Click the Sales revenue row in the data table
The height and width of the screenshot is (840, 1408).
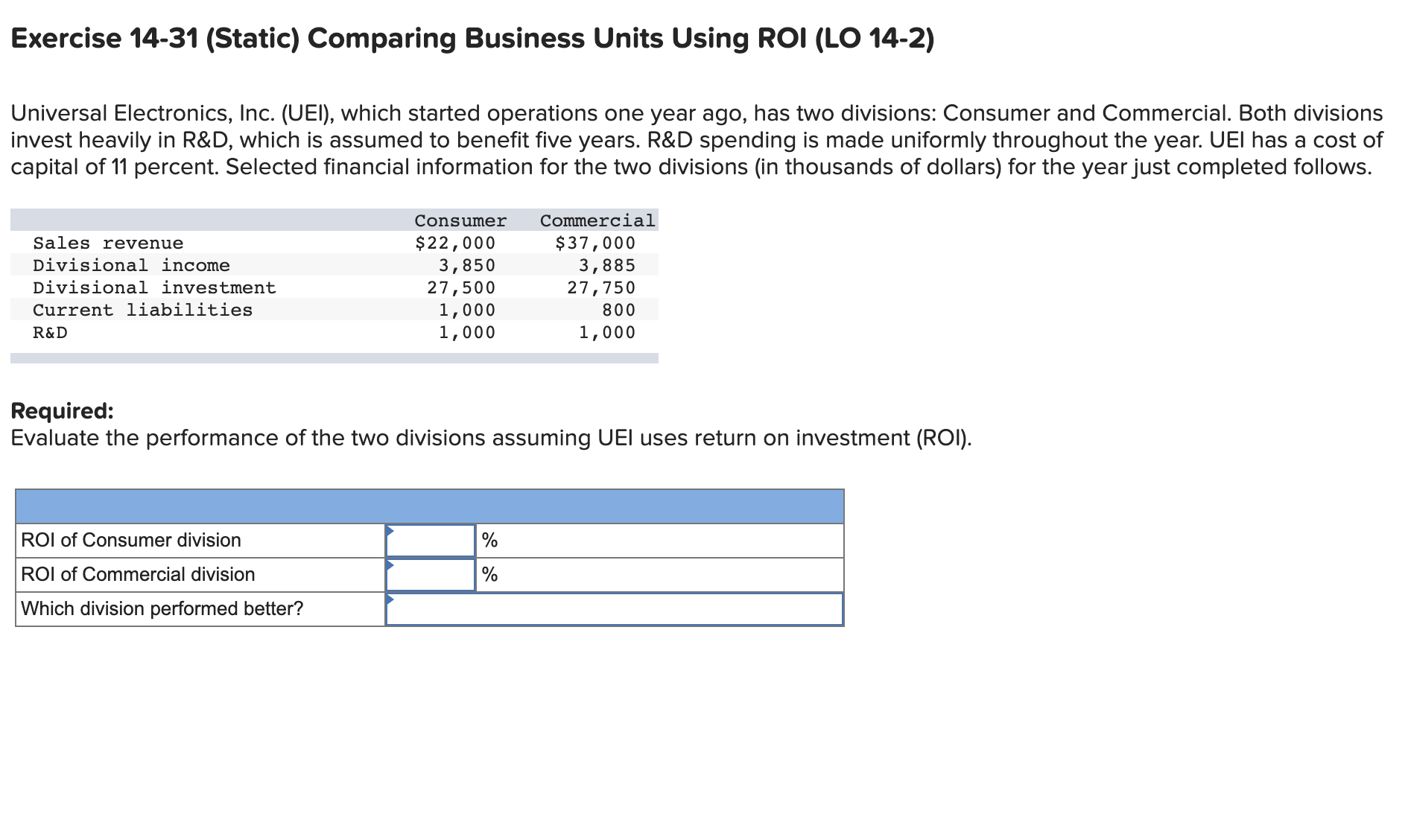[107, 243]
